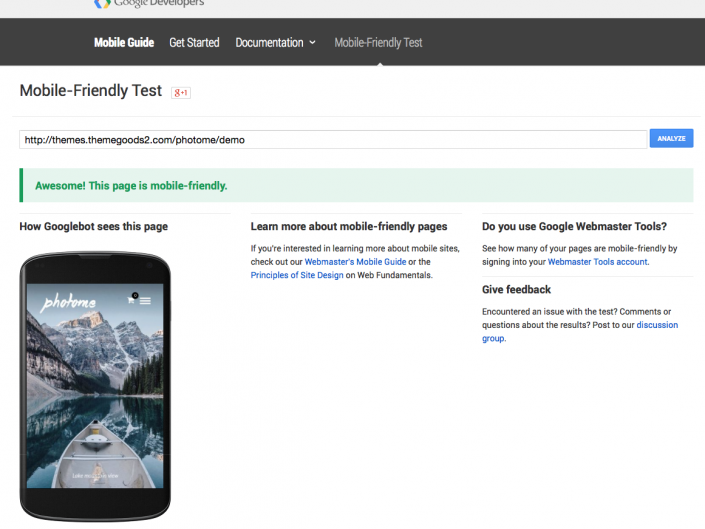Follow the Webmaster Tools account link

[x=597, y=262]
